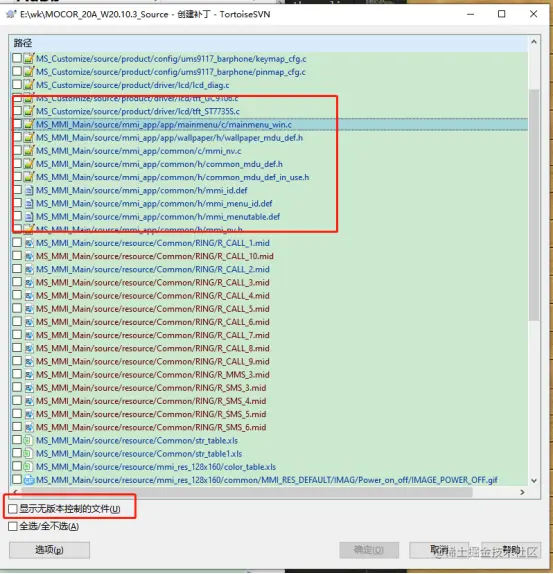Select row mmi_menutable.def path
553x574 pixels.
158,217
